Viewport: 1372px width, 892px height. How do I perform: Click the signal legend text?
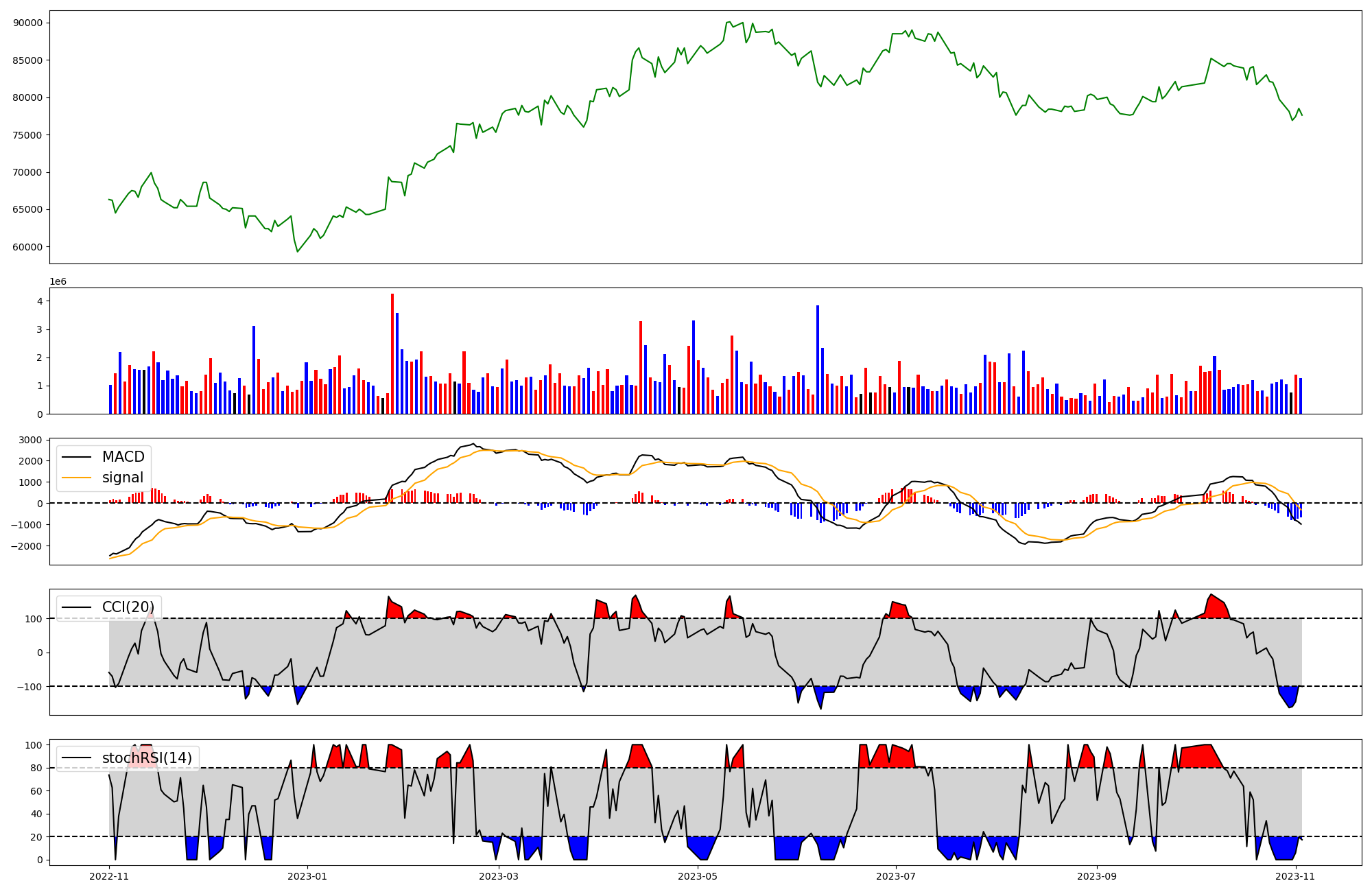123,478
